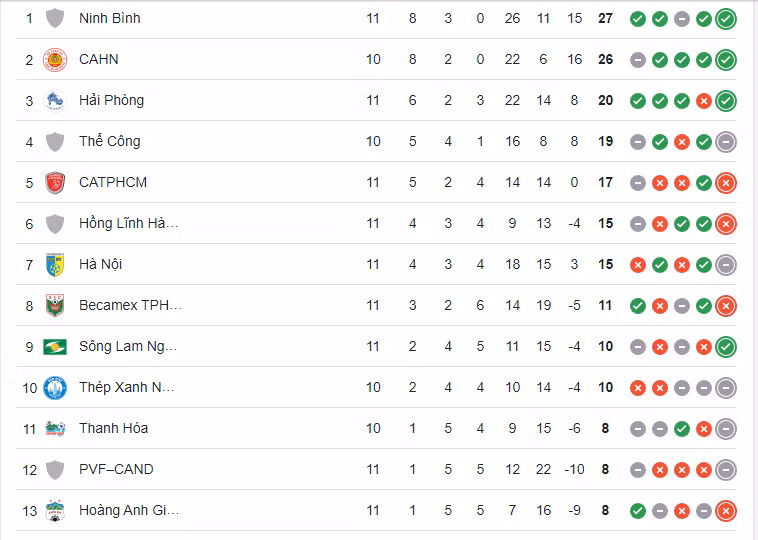Click Ninh Bình's 27 points value
Image resolution: width=758 pixels, height=540 pixels.
[605, 19]
